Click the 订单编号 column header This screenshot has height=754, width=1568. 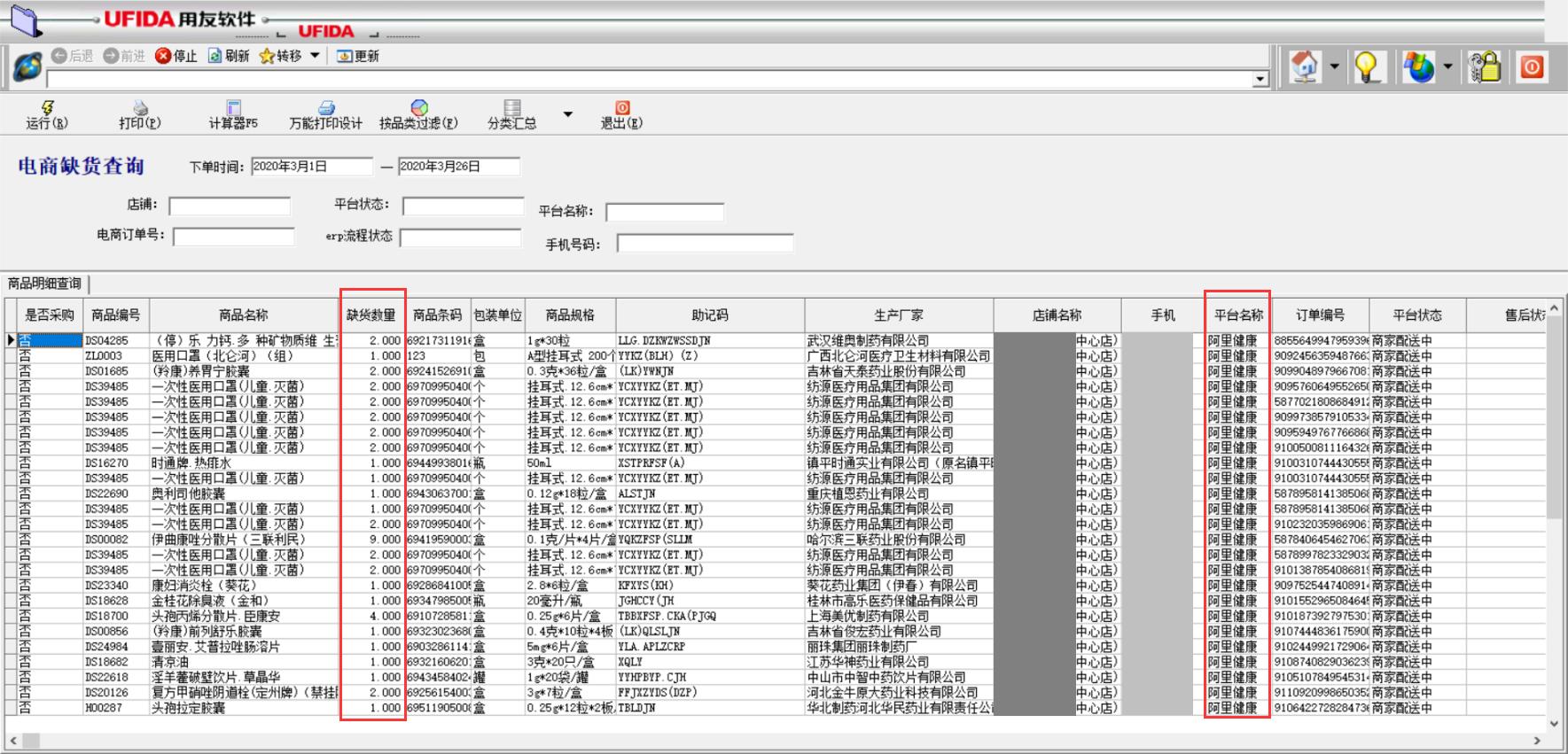(x=1321, y=315)
